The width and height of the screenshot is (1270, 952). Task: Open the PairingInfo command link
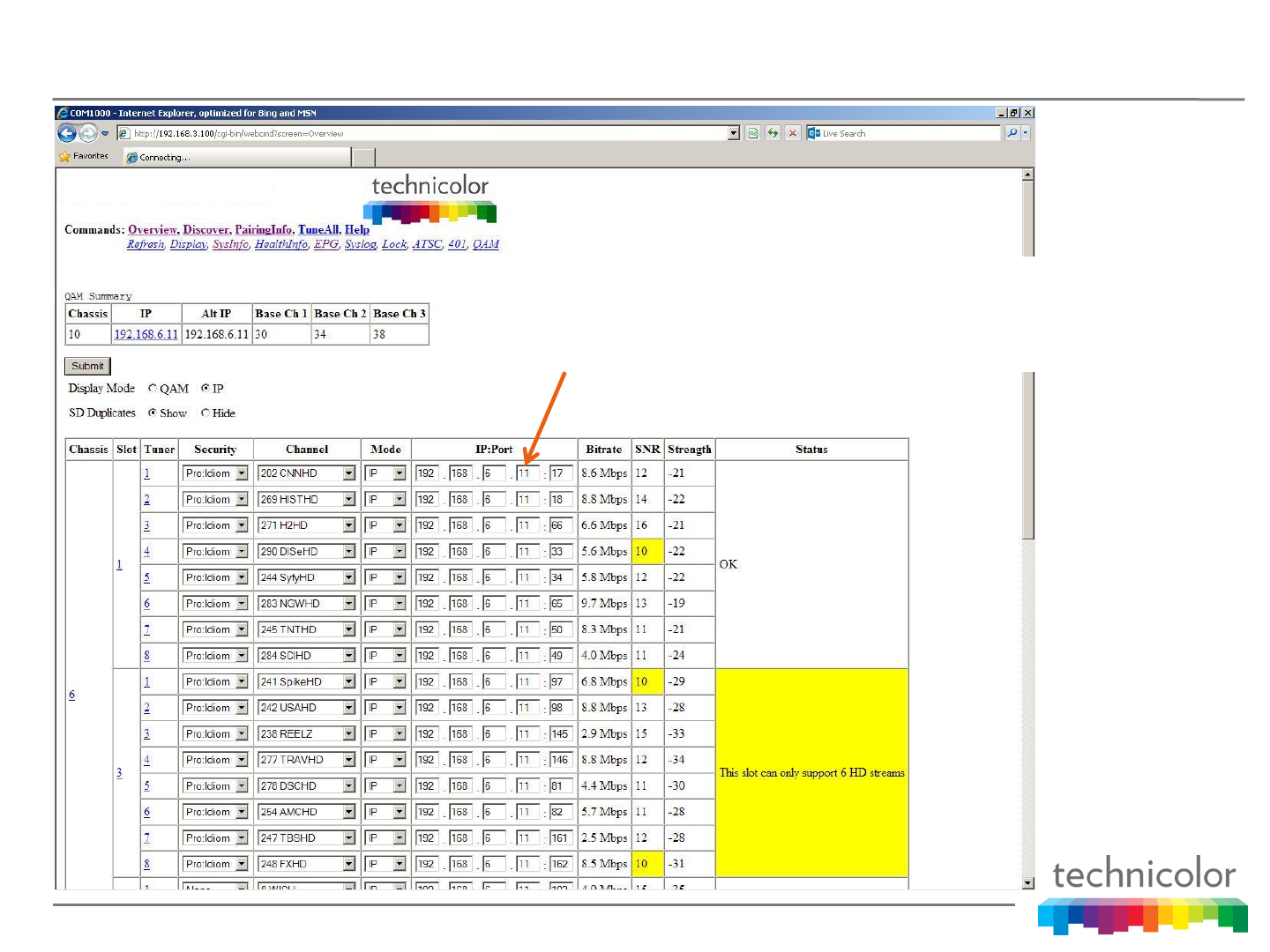point(263,229)
